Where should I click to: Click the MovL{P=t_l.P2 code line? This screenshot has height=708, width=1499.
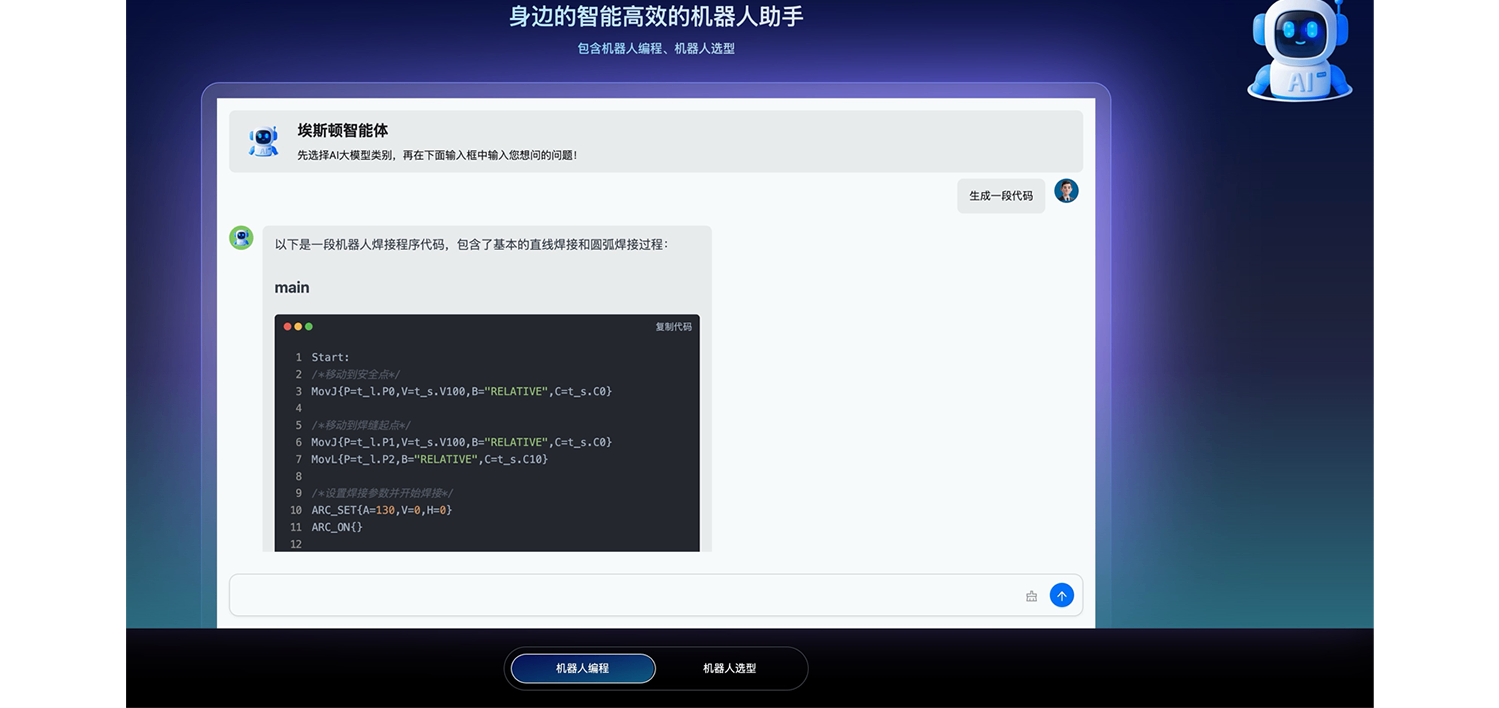[x=430, y=459]
